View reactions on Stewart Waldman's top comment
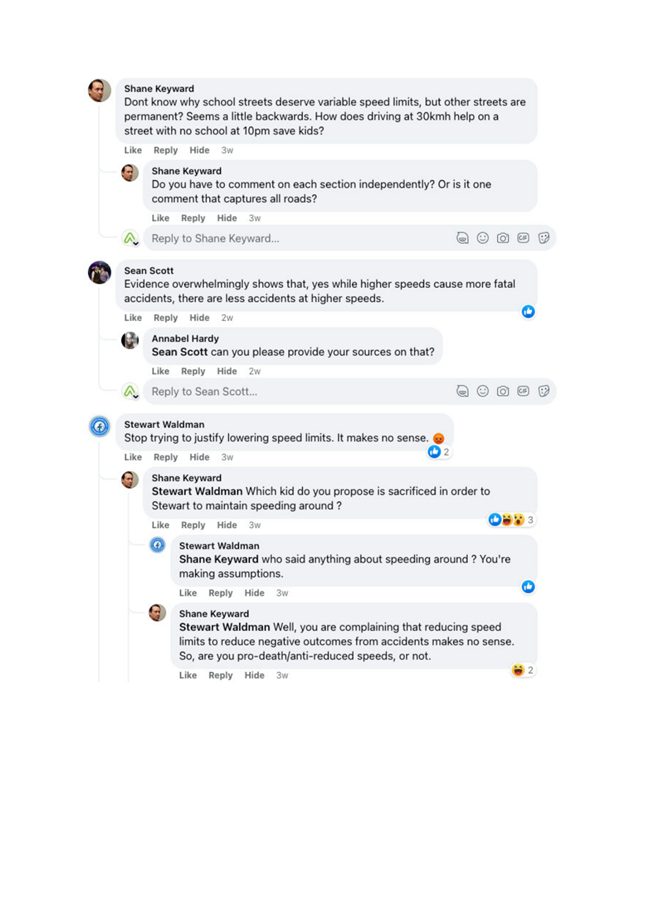Screen dimensions: 645x912 click(x=439, y=452)
